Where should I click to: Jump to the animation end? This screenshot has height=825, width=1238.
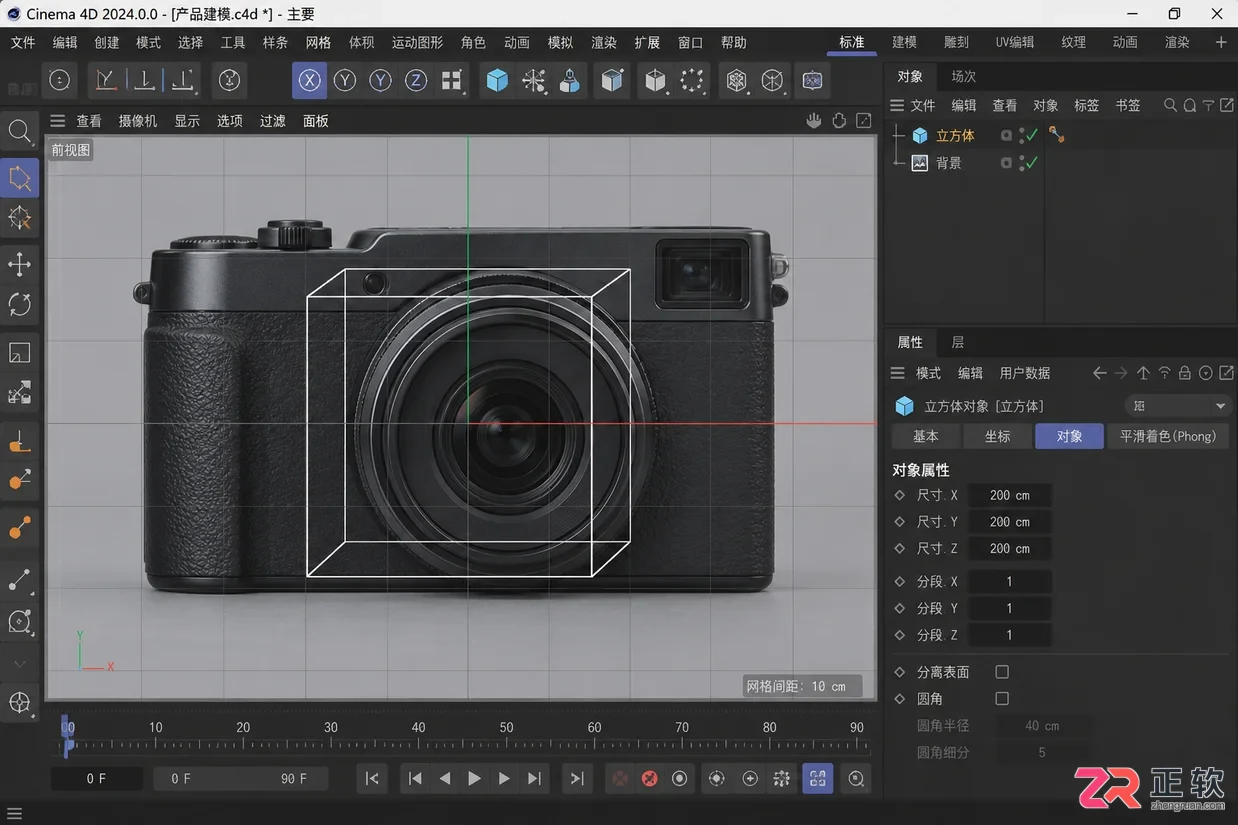click(x=577, y=778)
